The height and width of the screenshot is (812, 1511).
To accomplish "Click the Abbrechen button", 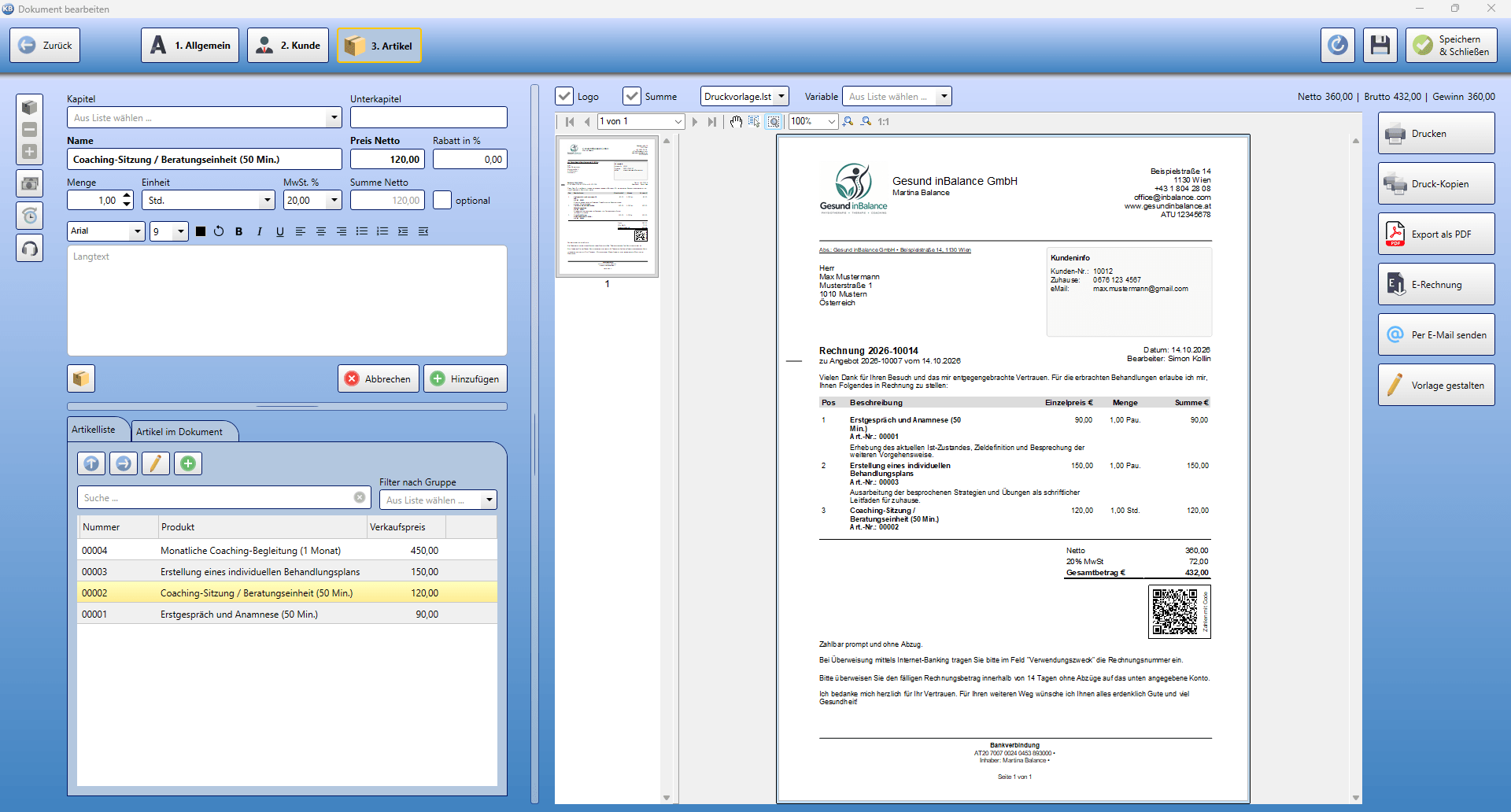I will 379,378.
